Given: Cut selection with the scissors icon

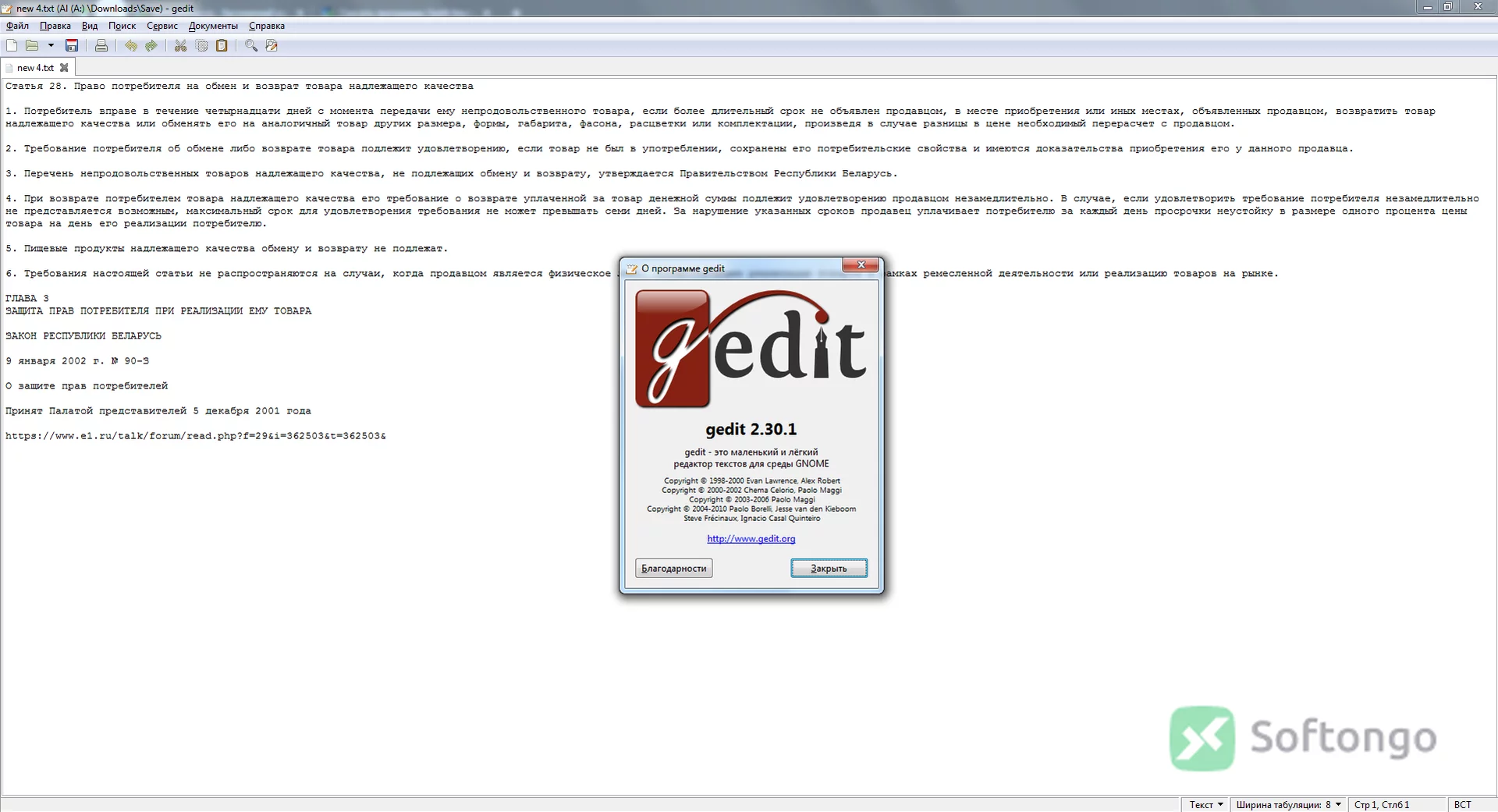Looking at the screenshot, I should click(180, 46).
